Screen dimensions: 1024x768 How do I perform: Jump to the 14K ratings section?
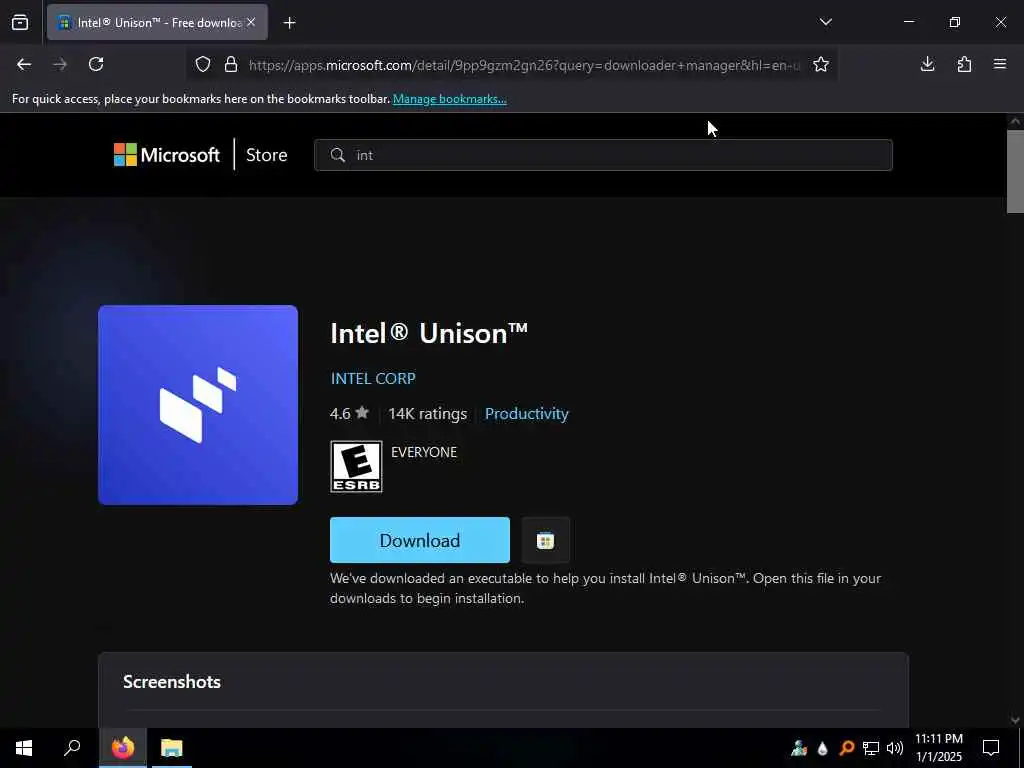point(427,414)
